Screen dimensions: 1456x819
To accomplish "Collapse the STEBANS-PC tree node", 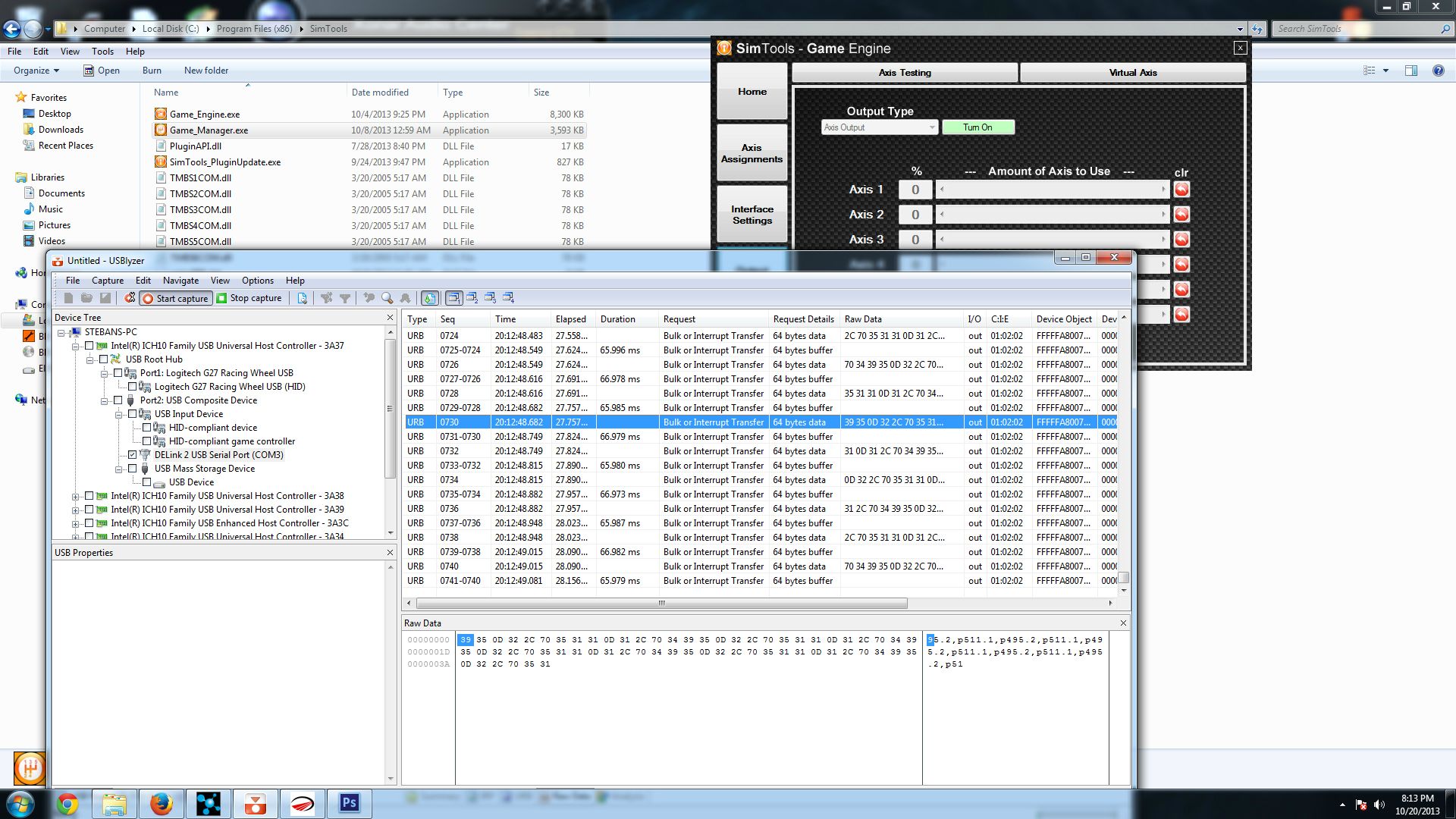I will tap(61, 332).
